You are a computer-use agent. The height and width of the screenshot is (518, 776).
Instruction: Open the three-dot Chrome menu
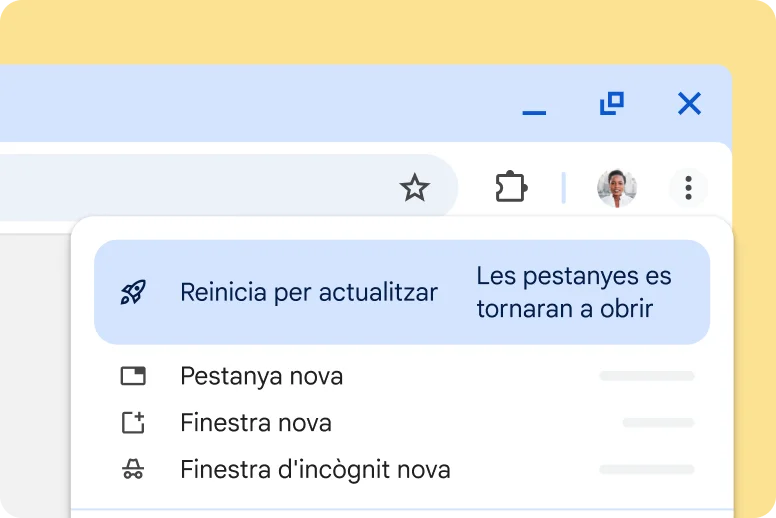coord(688,187)
